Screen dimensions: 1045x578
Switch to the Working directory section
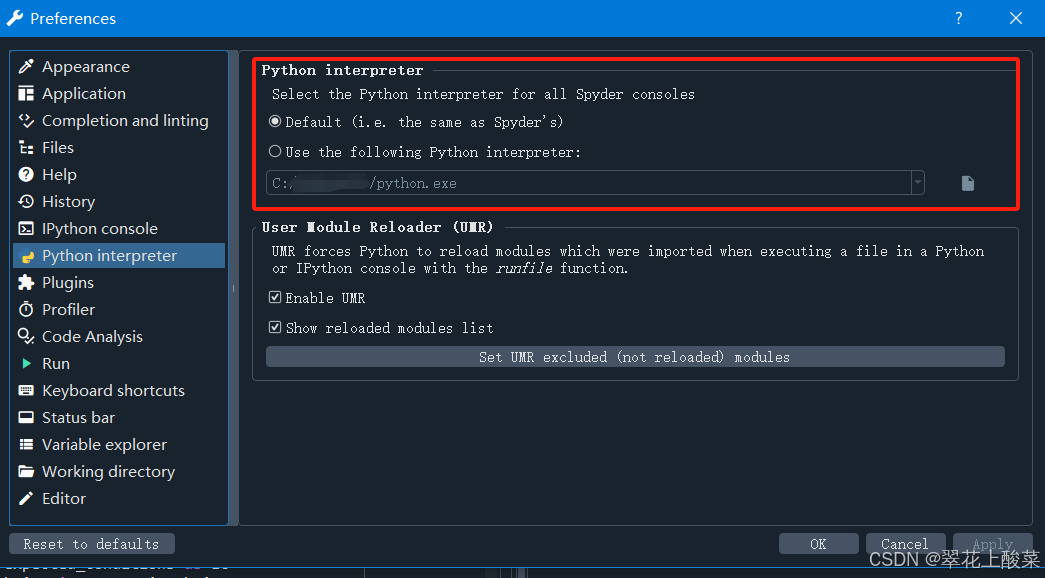(108, 472)
